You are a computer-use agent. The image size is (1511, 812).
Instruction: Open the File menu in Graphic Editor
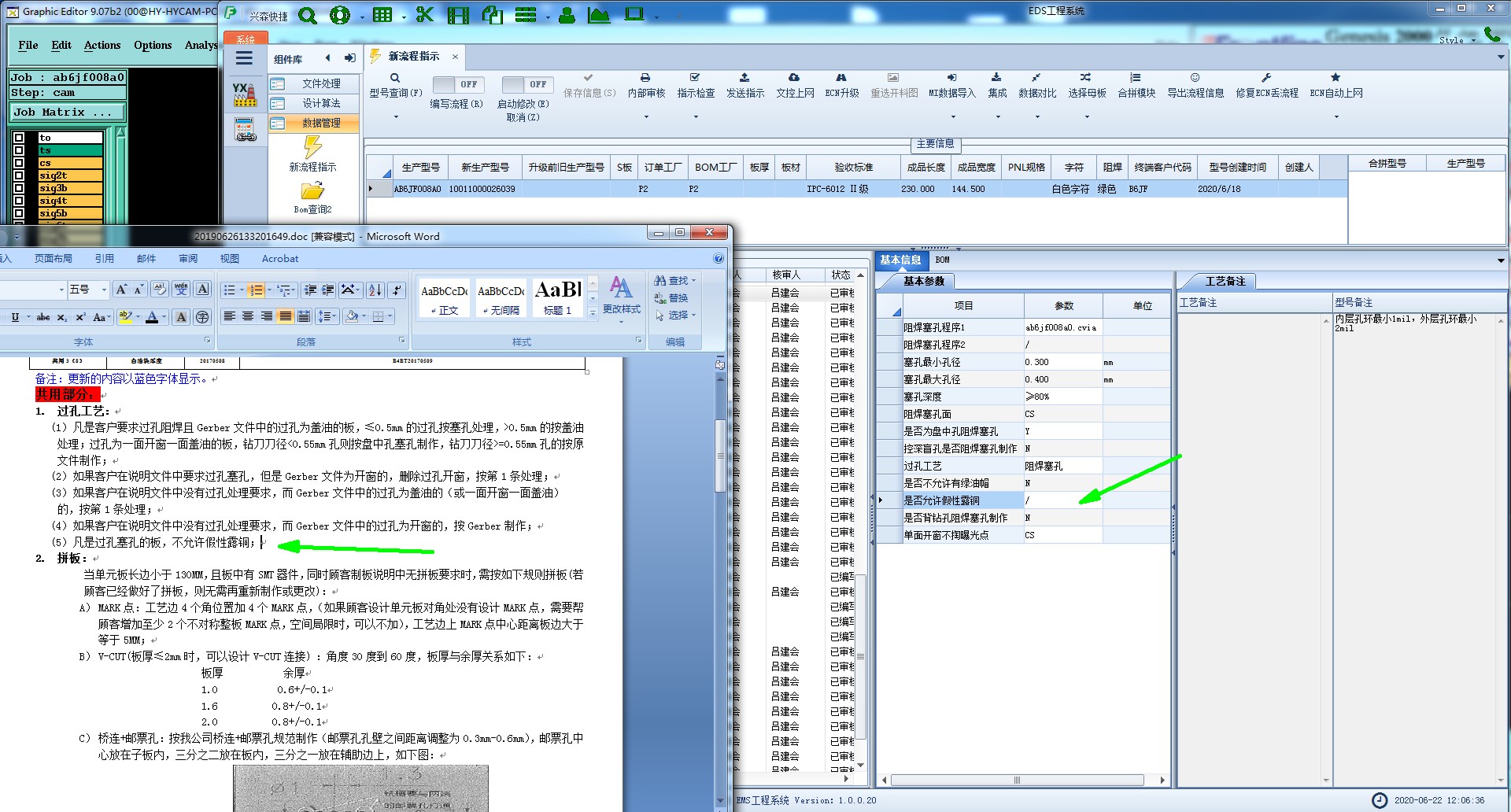coord(28,45)
